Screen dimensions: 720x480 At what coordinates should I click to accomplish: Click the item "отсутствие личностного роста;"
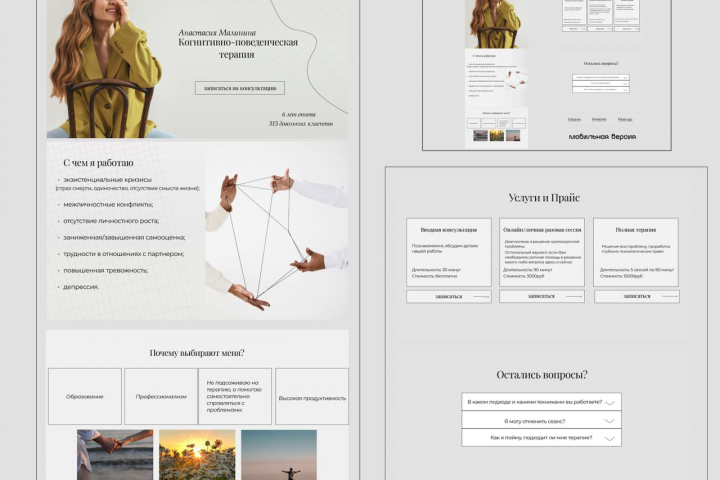point(111,221)
